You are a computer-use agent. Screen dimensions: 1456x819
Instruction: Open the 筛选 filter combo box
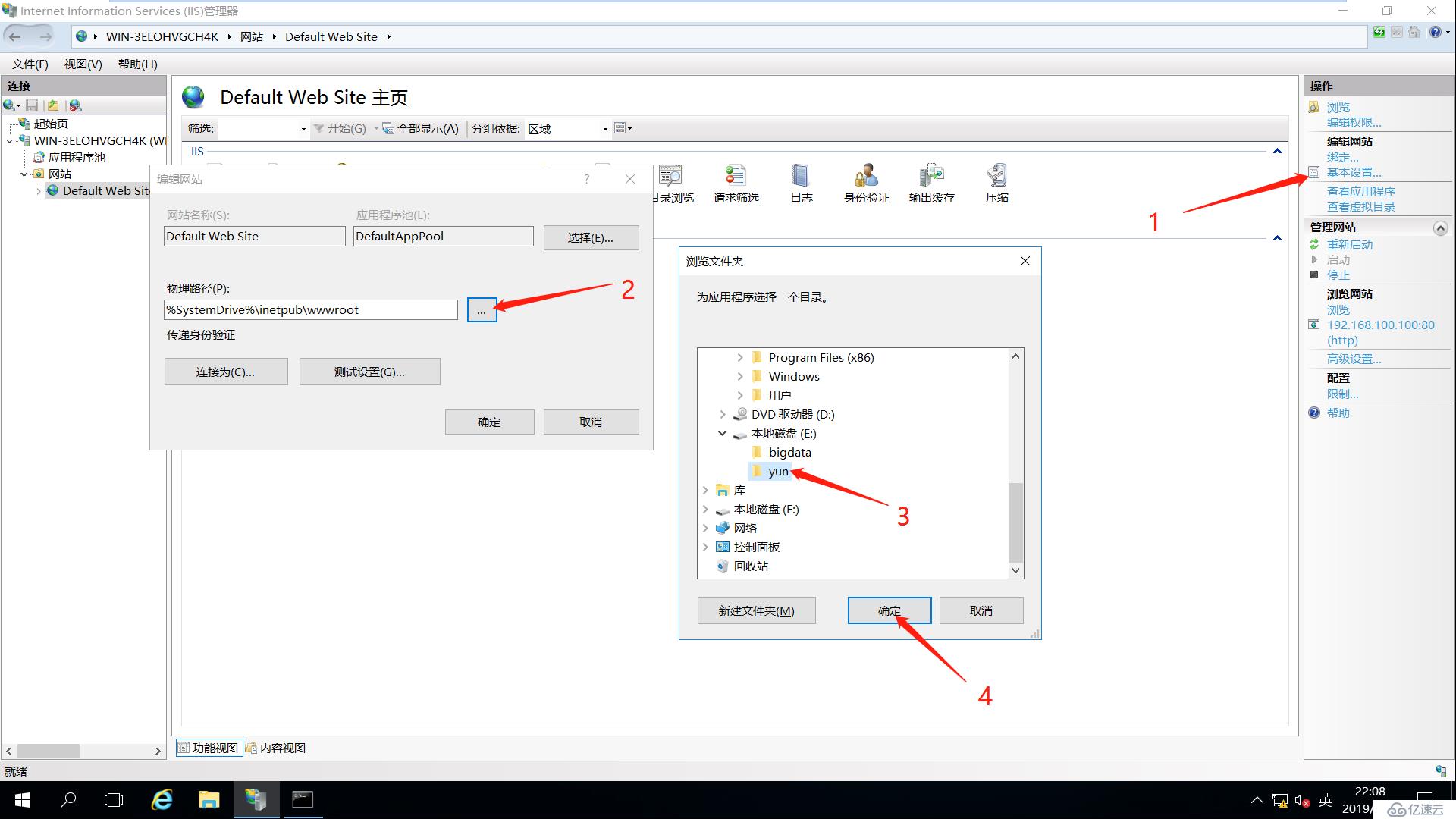coord(263,129)
